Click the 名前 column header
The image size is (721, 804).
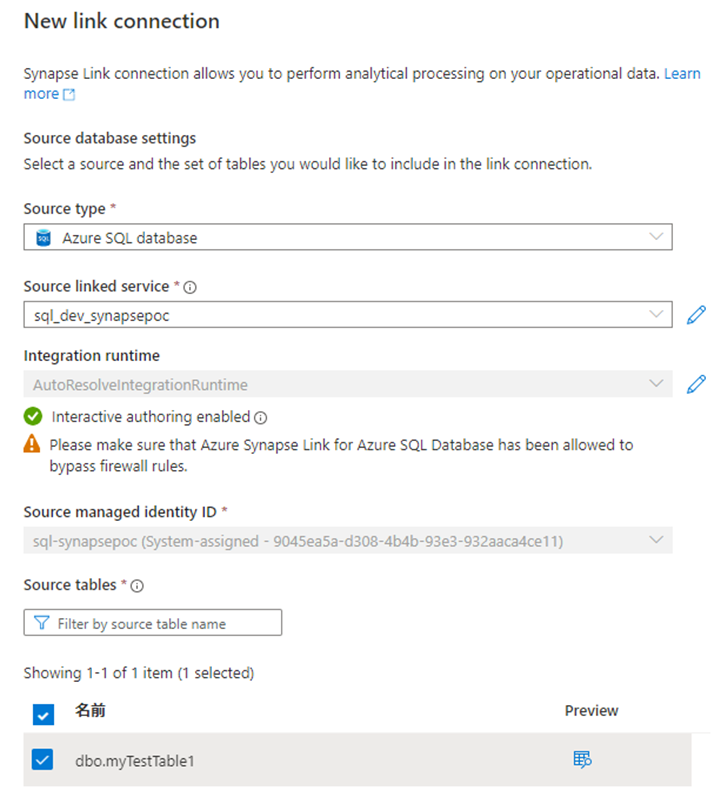90,711
